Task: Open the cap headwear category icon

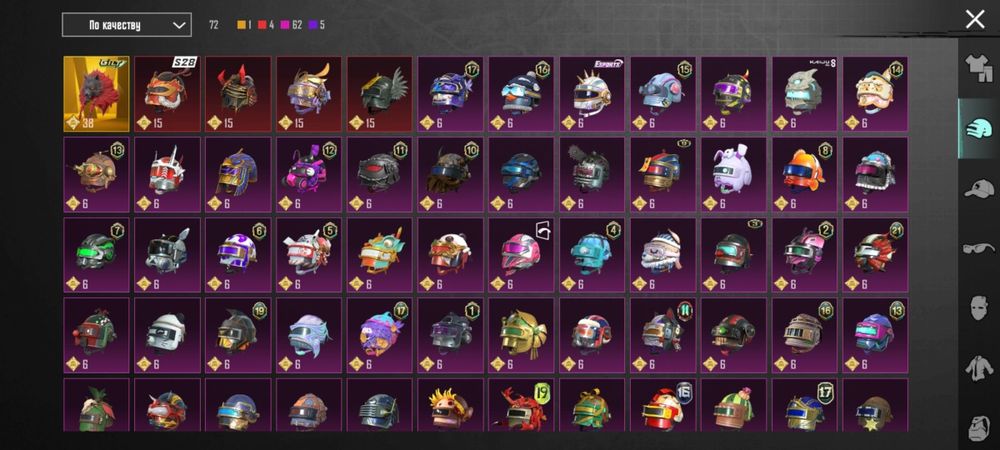Action: pos(979,189)
